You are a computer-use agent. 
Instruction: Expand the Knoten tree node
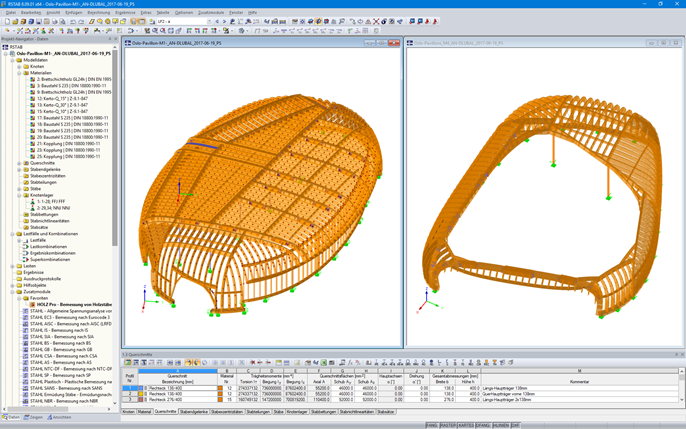[19, 66]
